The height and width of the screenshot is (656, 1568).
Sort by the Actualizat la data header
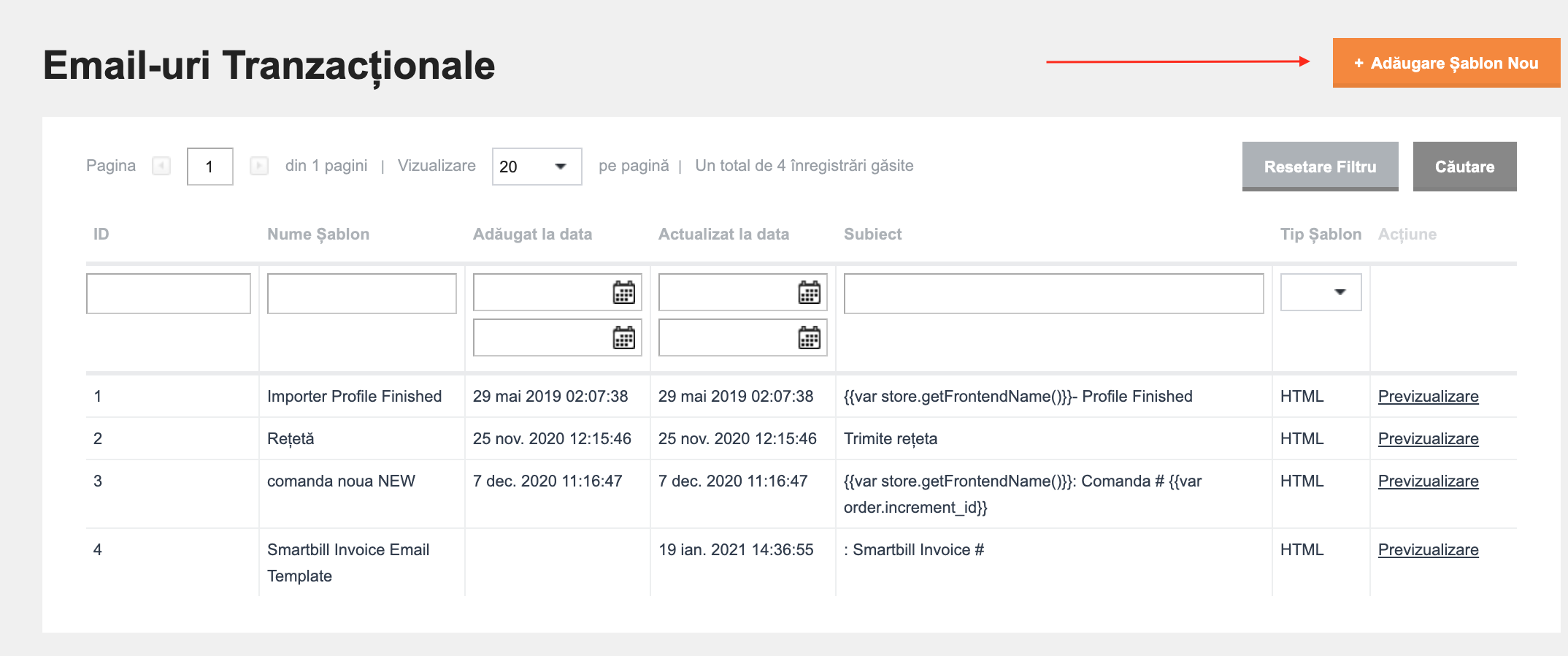pos(723,234)
